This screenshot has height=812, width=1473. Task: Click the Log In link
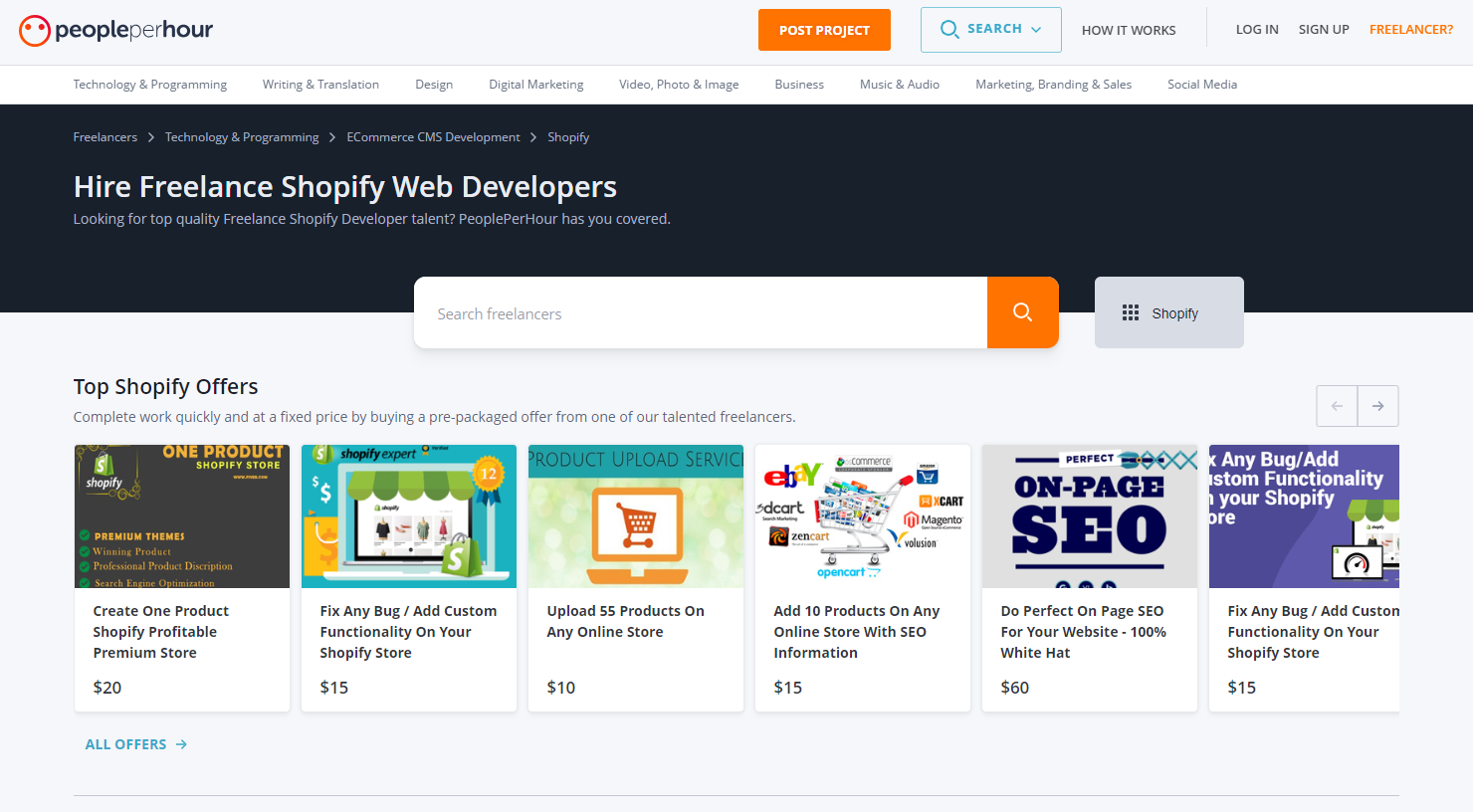click(1257, 30)
